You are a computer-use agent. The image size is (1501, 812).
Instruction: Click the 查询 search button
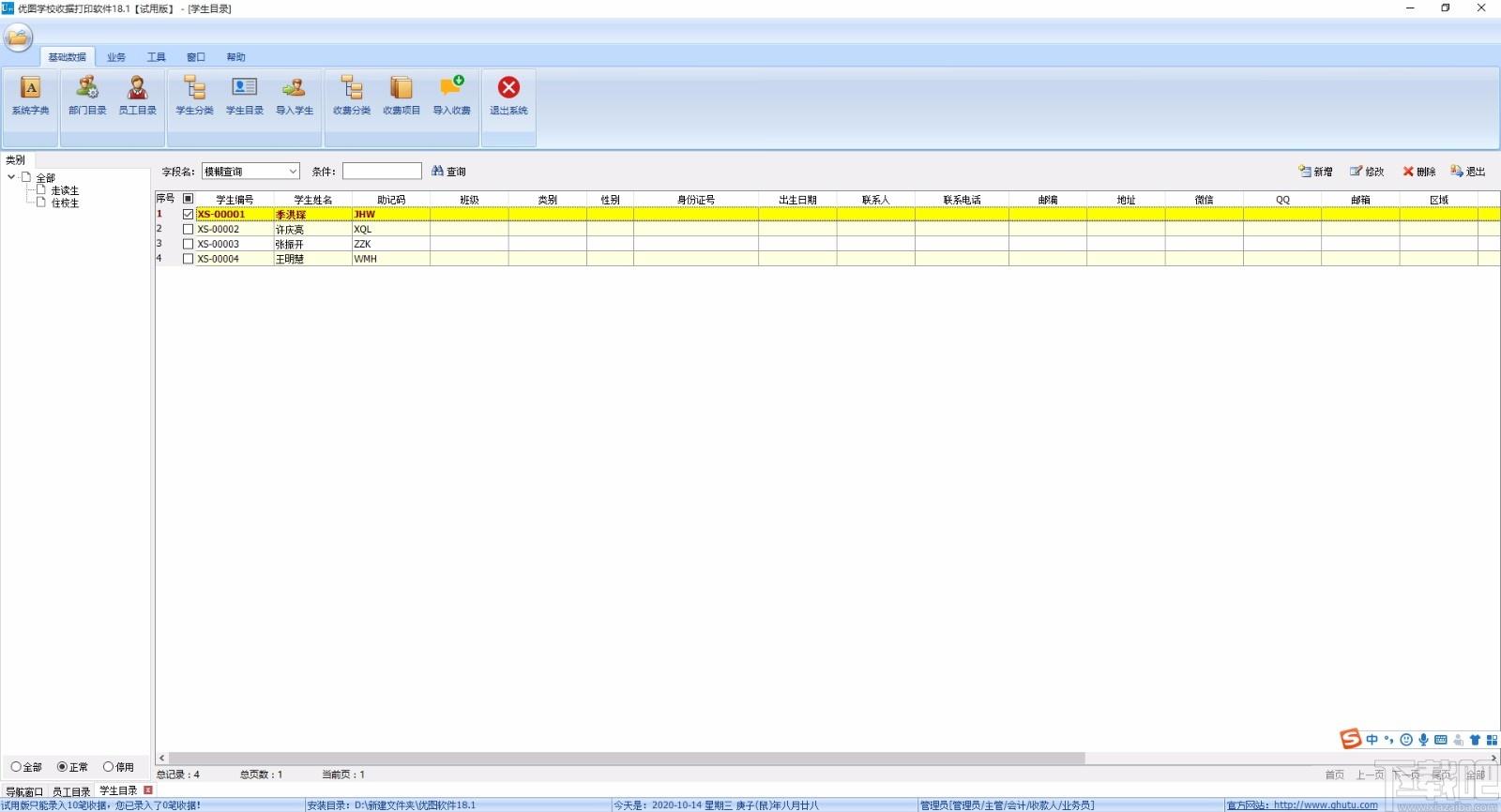coord(448,172)
